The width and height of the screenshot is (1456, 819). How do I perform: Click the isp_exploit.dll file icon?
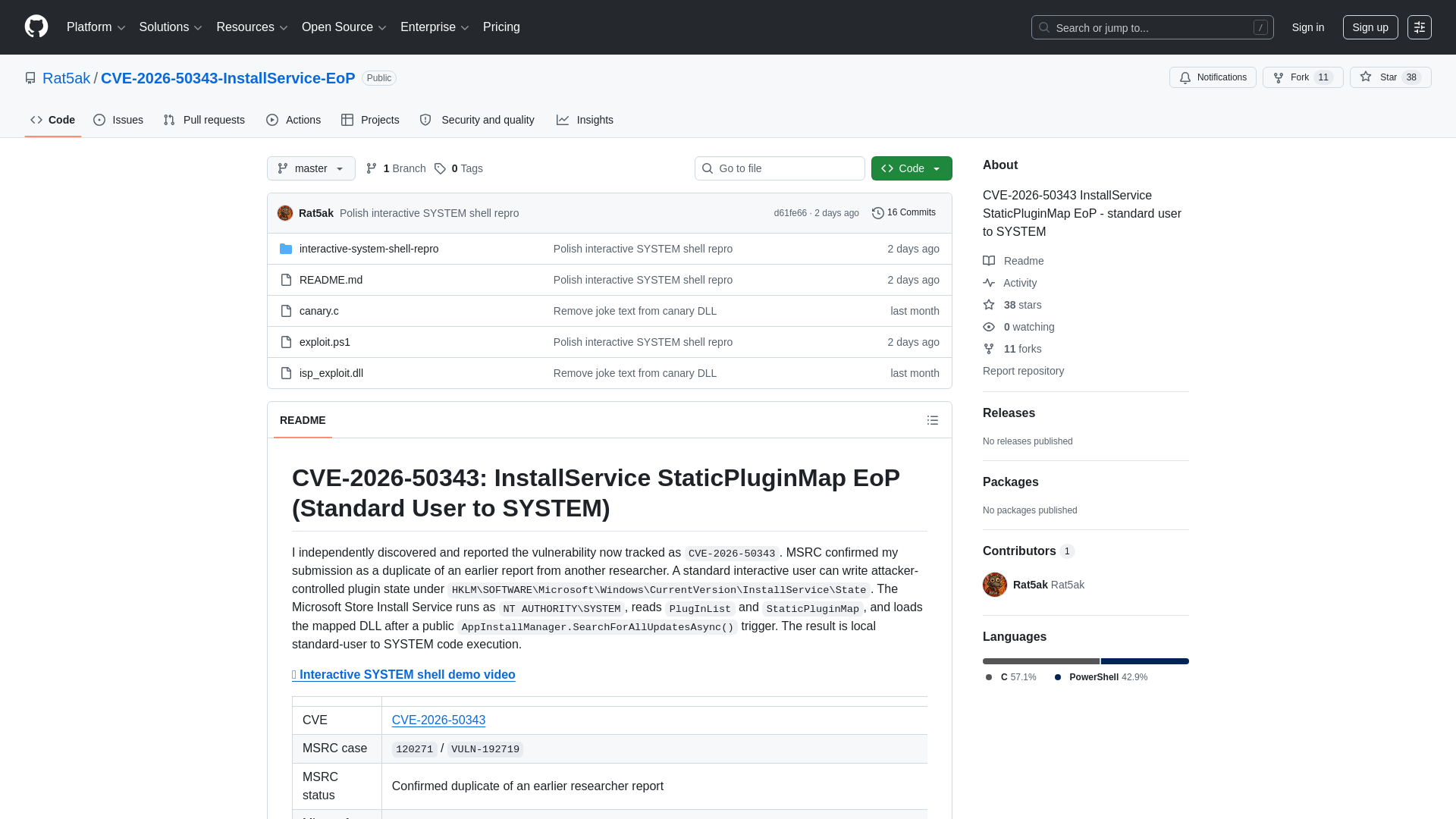[286, 373]
